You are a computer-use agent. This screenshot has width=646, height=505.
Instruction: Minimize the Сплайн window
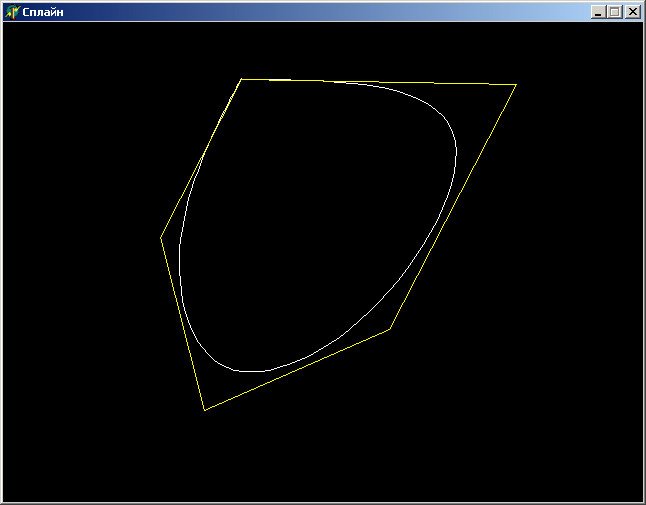coord(598,12)
